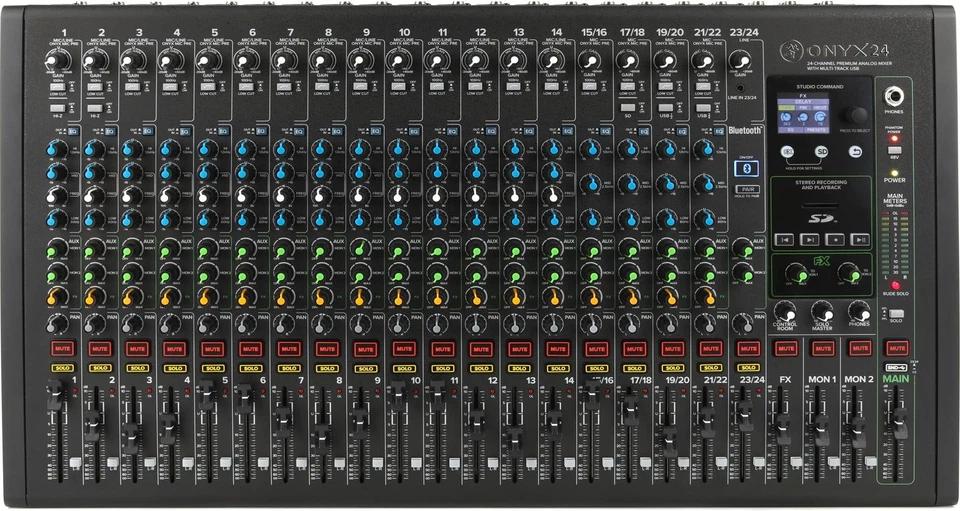Toggle channel 1 Hi-Z switch
960x511 pixels.
coord(58,108)
